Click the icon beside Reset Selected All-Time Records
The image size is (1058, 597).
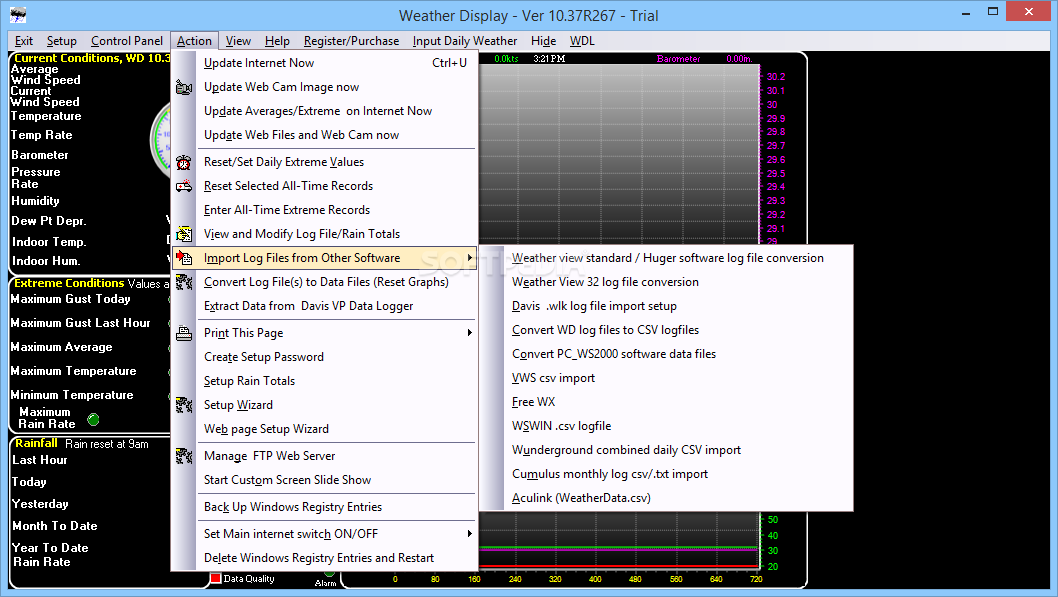pos(184,186)
